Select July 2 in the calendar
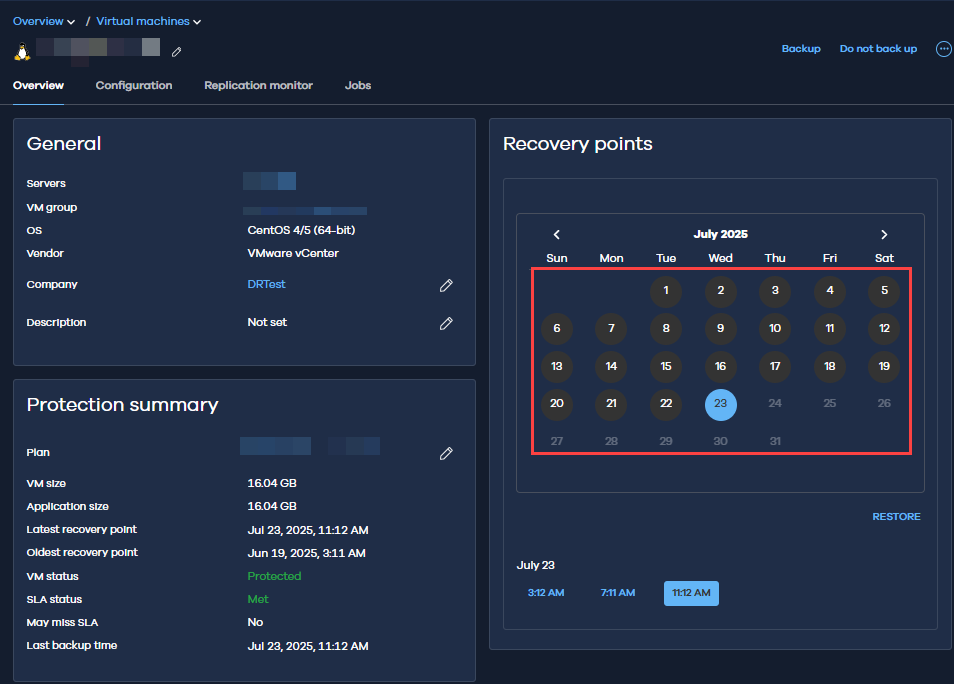954x684 pixels. (720, 290)
